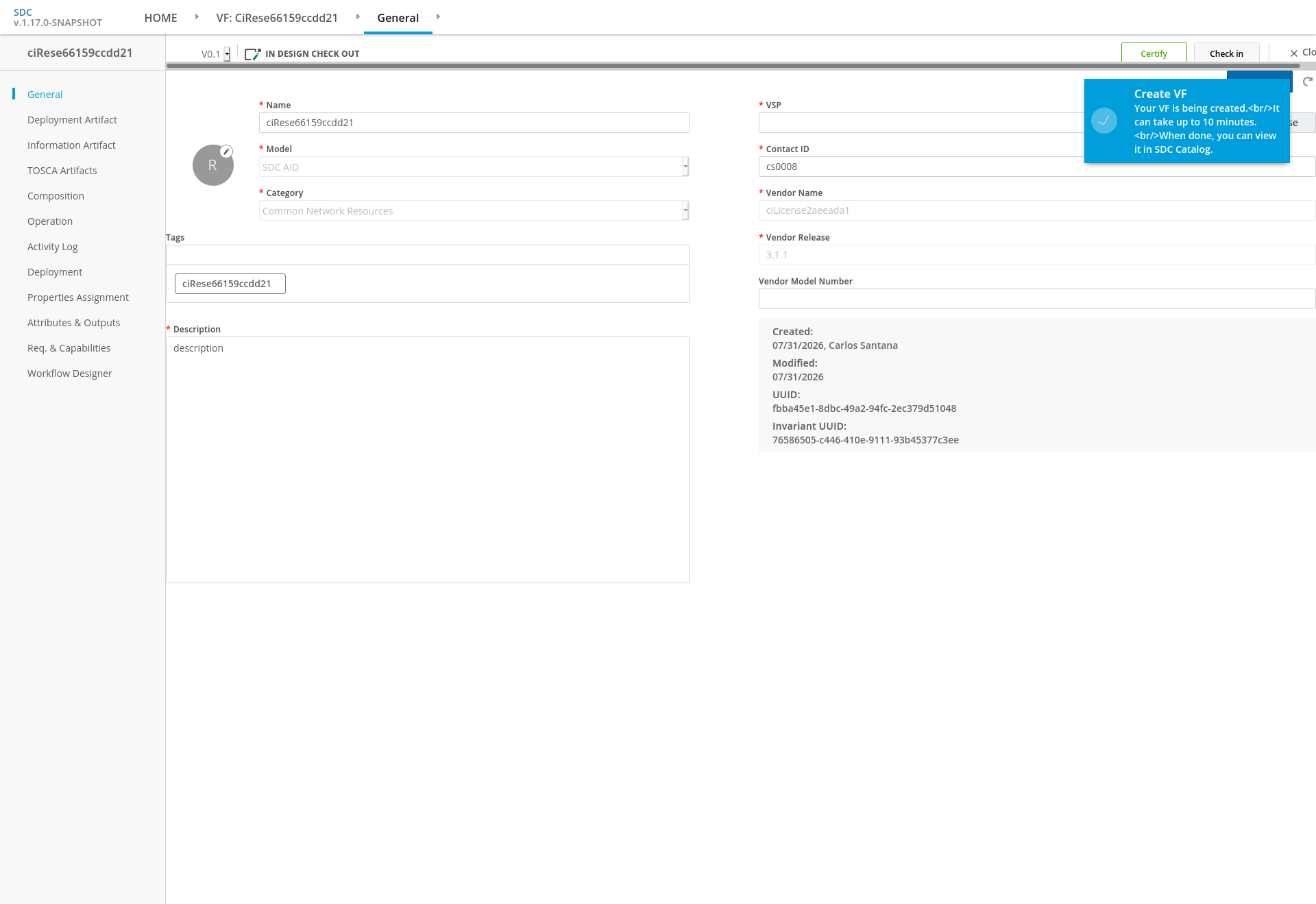Click the VSP input field
The width and height of the screenshot is (1316, 904).
[x=921, y=123]
